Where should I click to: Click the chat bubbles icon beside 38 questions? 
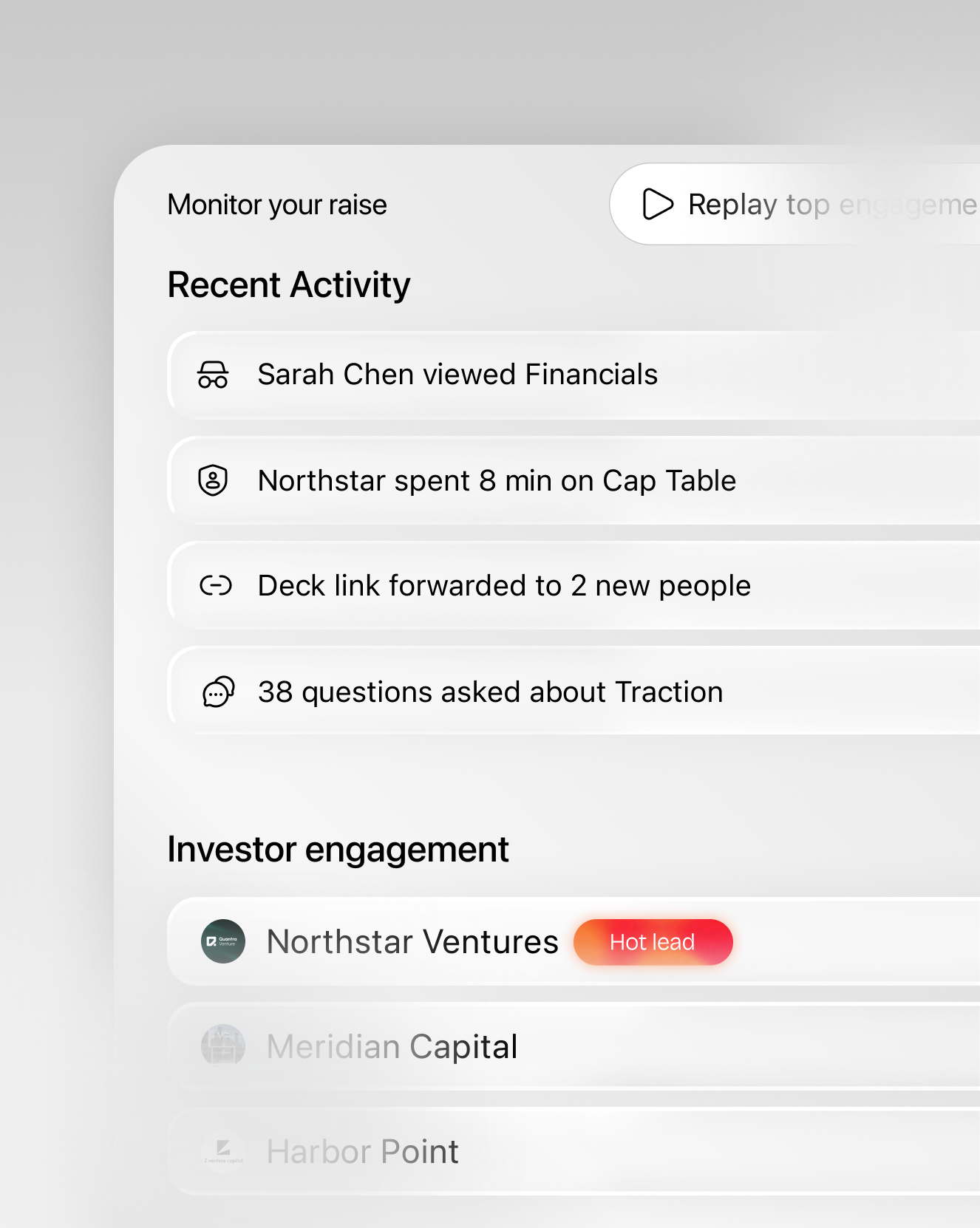coord(218,692)
